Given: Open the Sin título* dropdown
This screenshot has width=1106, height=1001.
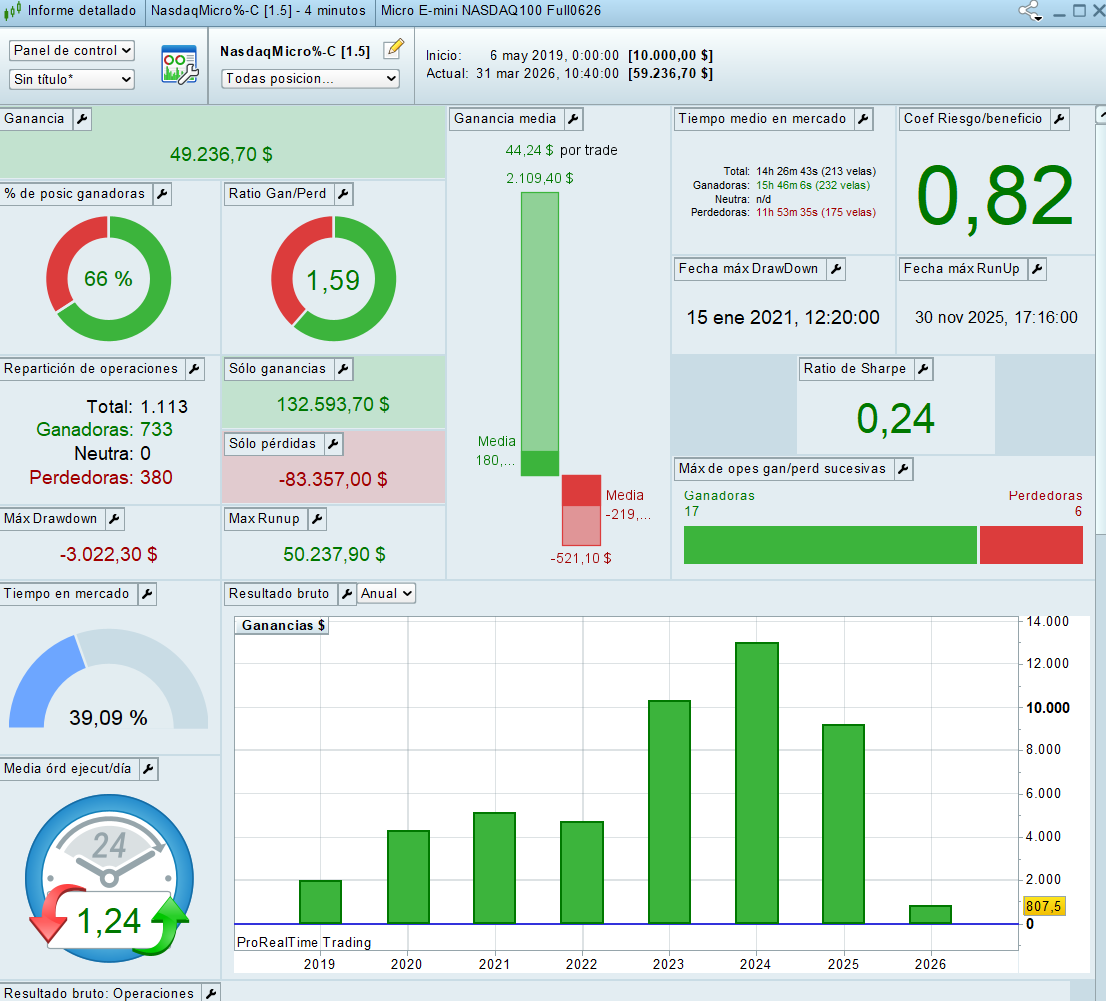Looking at the screenshot, I should click(72, 79).
